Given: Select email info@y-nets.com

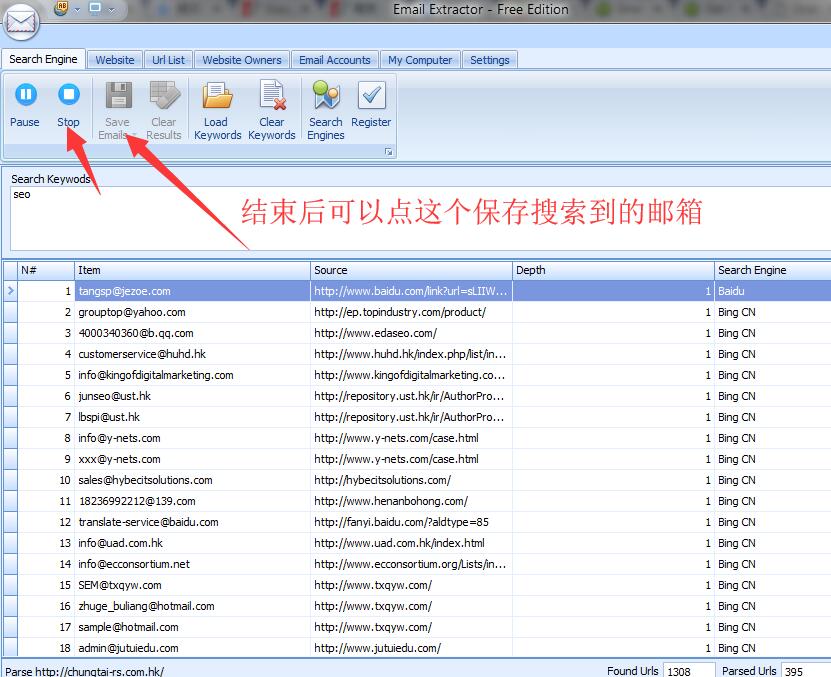Looking at the screenshot, I should pos(119,438).
